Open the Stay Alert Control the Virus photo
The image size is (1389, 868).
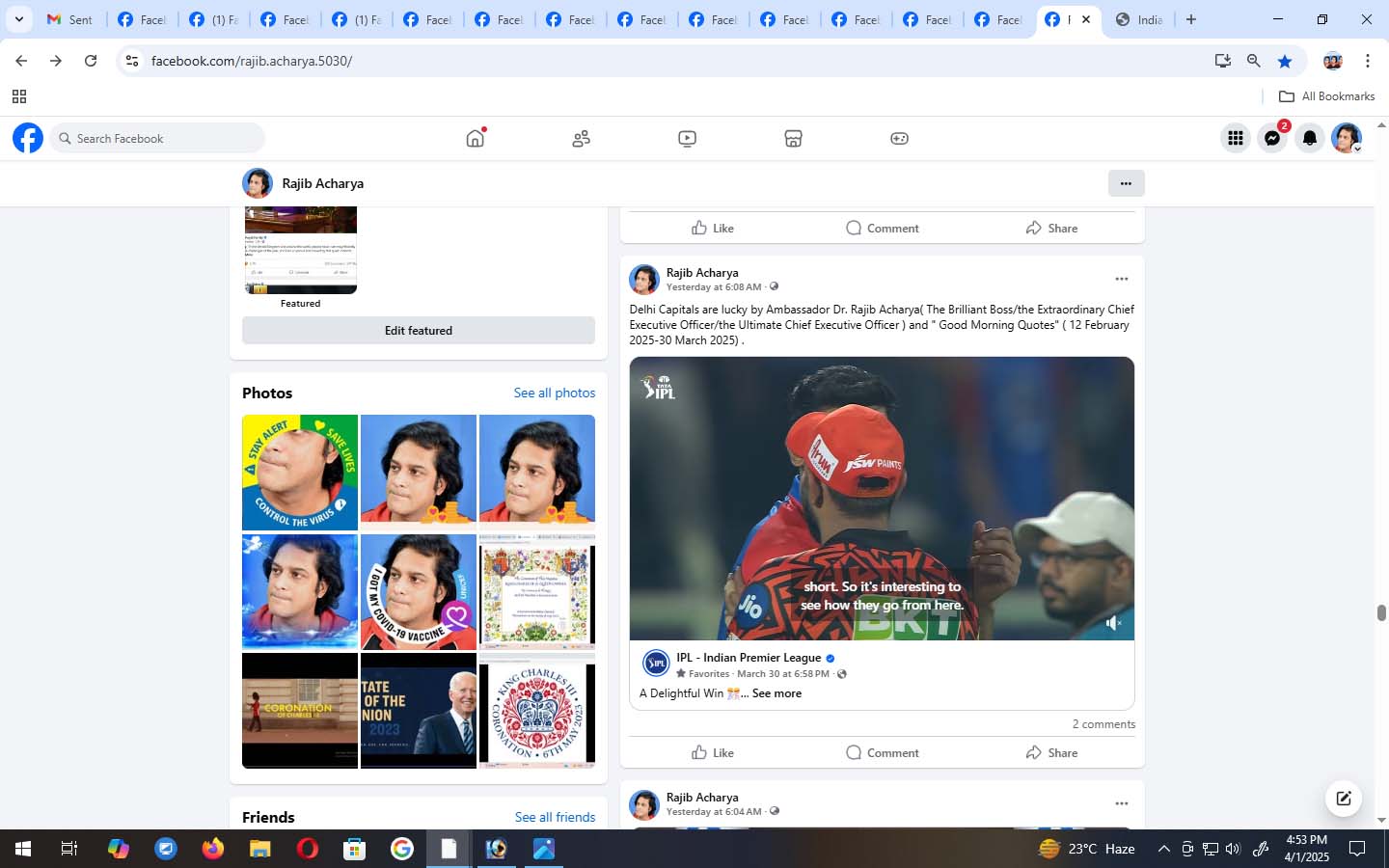pos(300,473)
